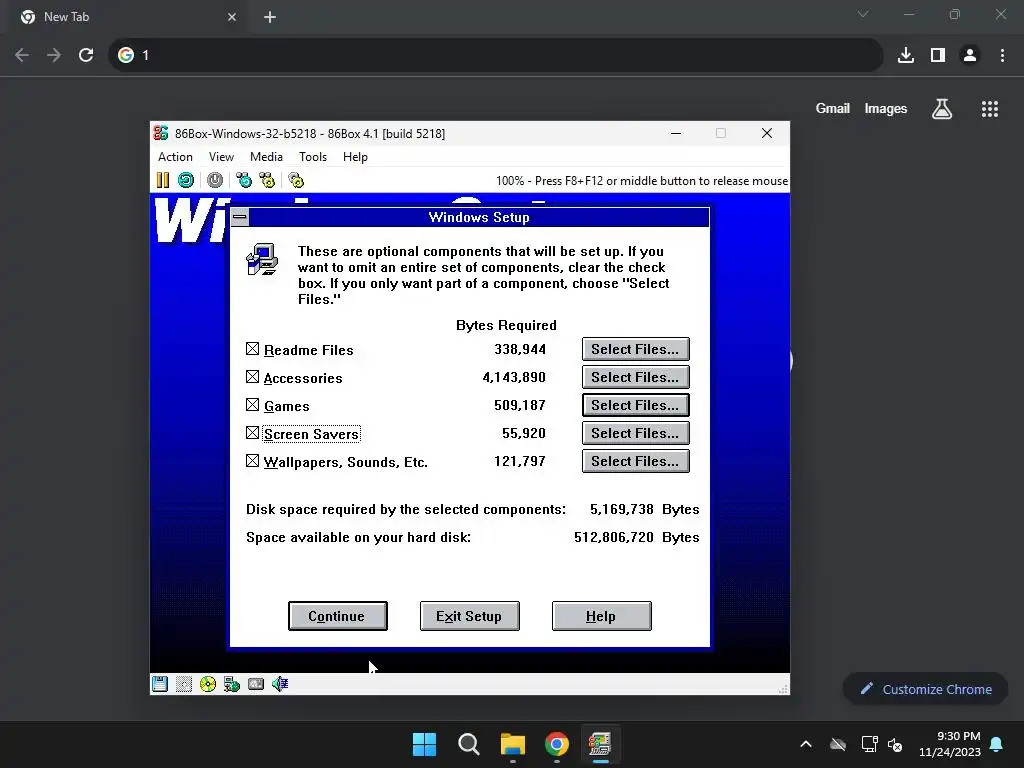This screenshot has width=1024, height=768.
Task: Hard reset the 86Box machine
Action: click(186, 180)
